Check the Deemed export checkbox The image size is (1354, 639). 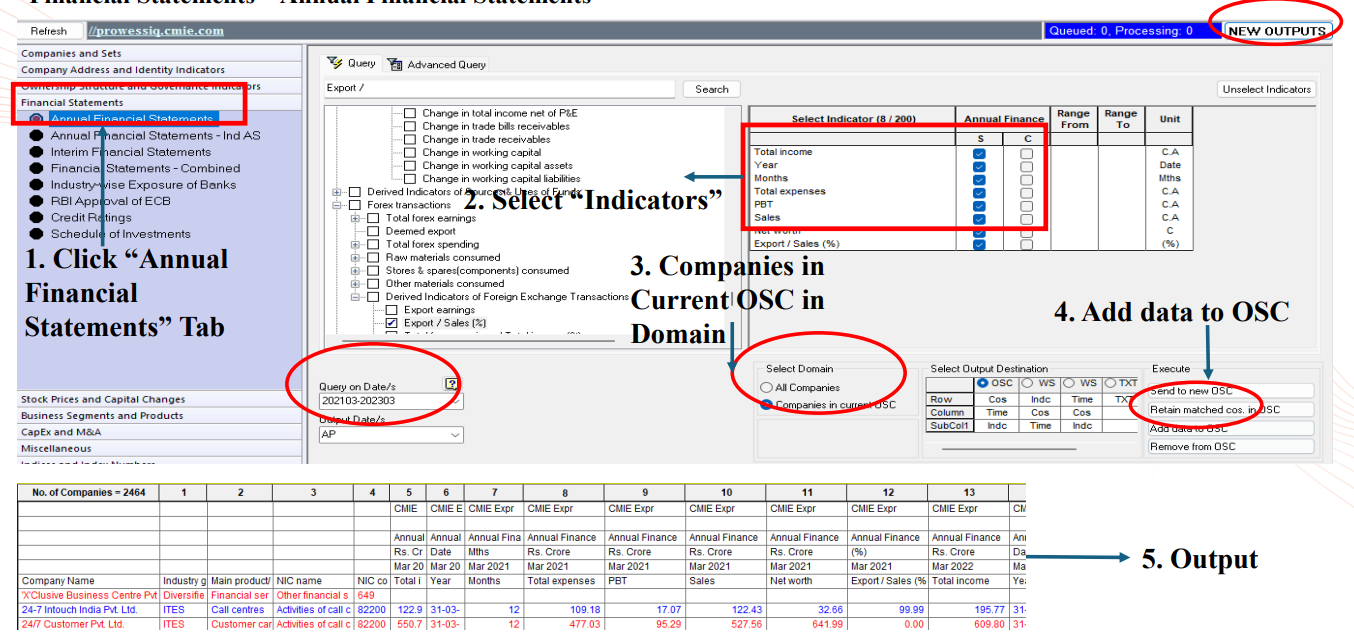coord(374,231)
